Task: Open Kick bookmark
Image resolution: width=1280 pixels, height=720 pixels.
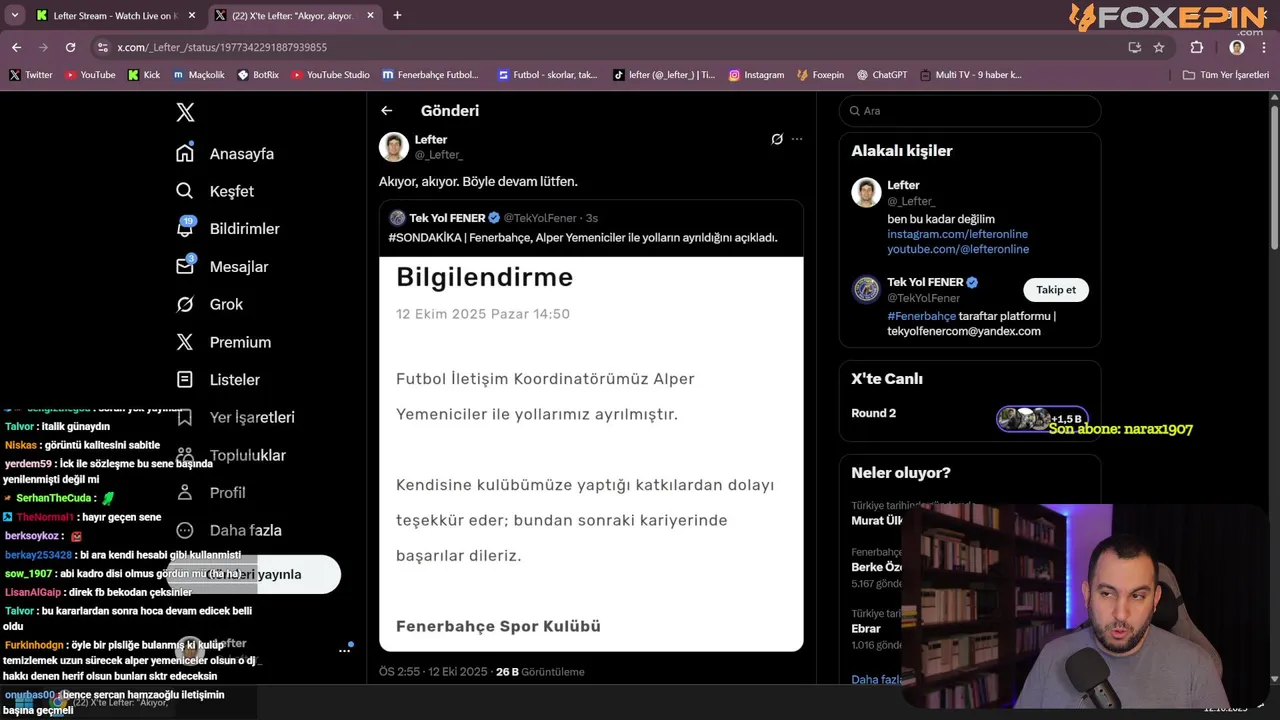Action: pyautogui.click(x=144, y=75)
